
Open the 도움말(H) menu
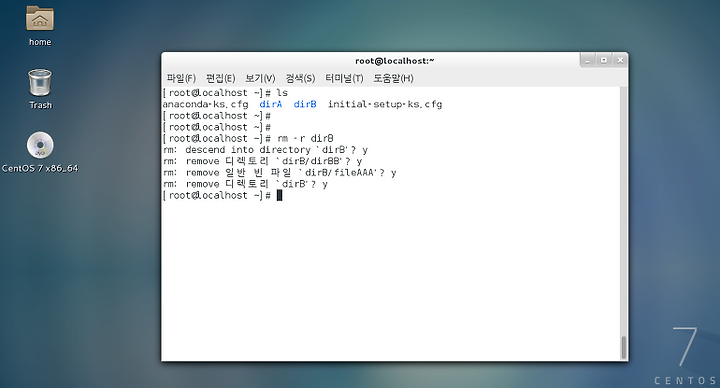(393, 79)
